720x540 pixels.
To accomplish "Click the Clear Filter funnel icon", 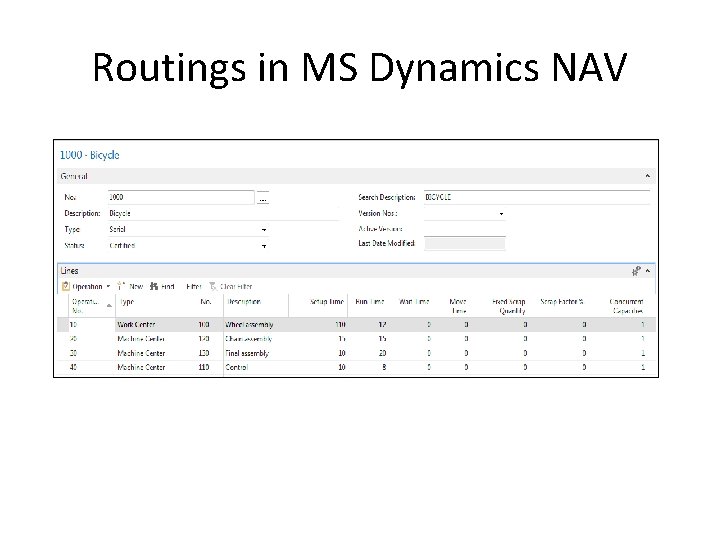I will click(213, 286).
